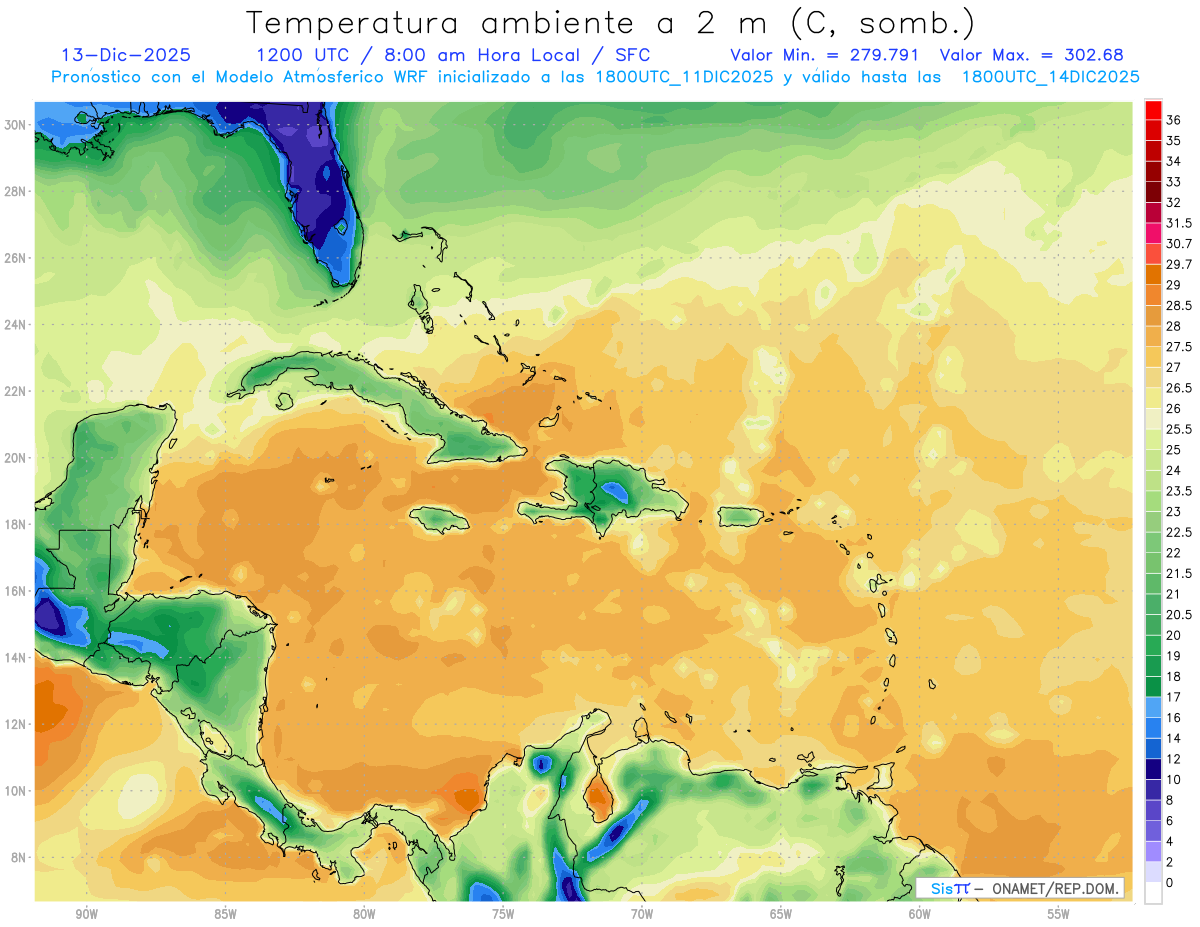Click latitude axis label "8N"
Image resolution: width=1200 pixels, height=927 pixels.
(x=19, y=858)
